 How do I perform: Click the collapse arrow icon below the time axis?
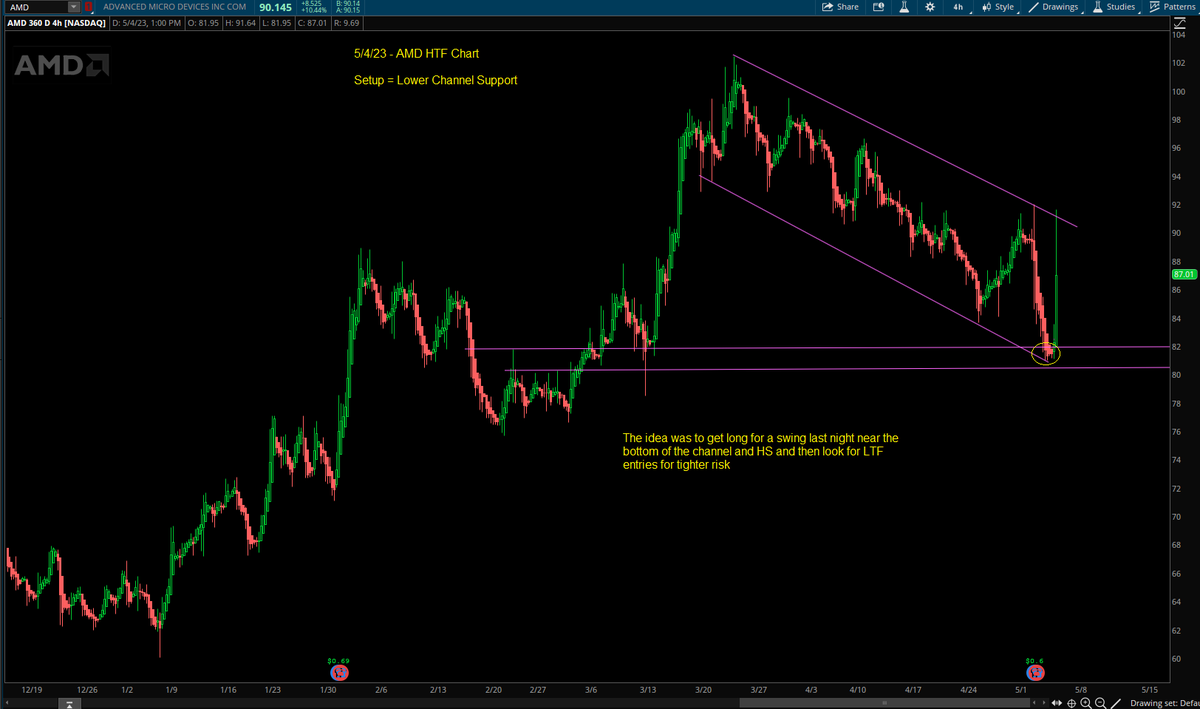point(67,704)
